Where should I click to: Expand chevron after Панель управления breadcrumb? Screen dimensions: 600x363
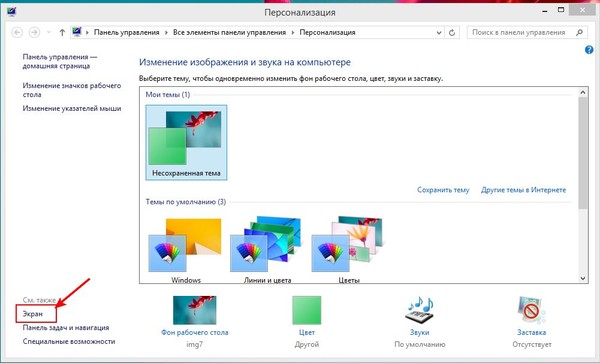[166, 33]
